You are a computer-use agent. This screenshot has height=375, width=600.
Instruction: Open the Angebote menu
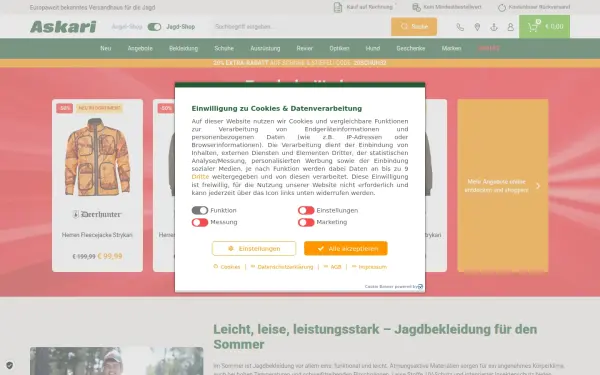(140, 49)
